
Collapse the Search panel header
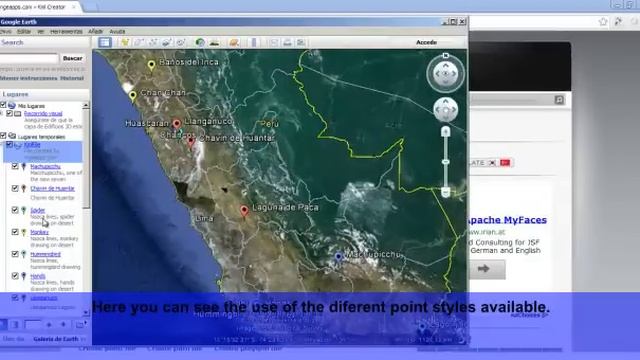pyautogui.click(x=44, y=42)
